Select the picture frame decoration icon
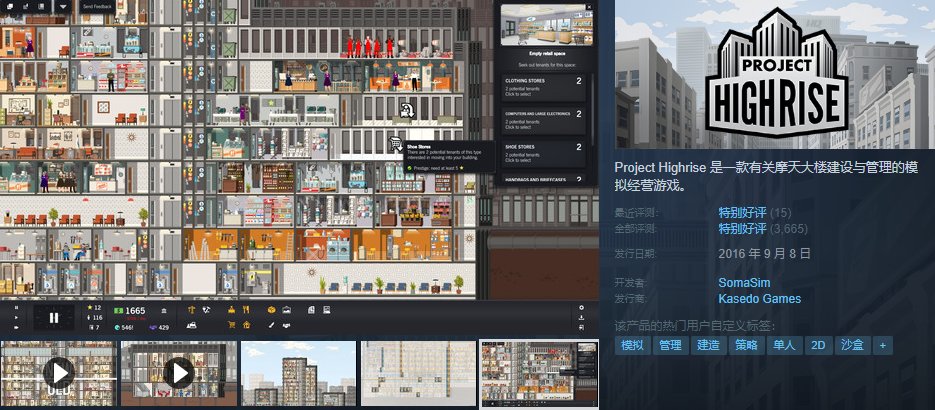Image resolution: width=935 pixels, height=410 pixels. 286,310
